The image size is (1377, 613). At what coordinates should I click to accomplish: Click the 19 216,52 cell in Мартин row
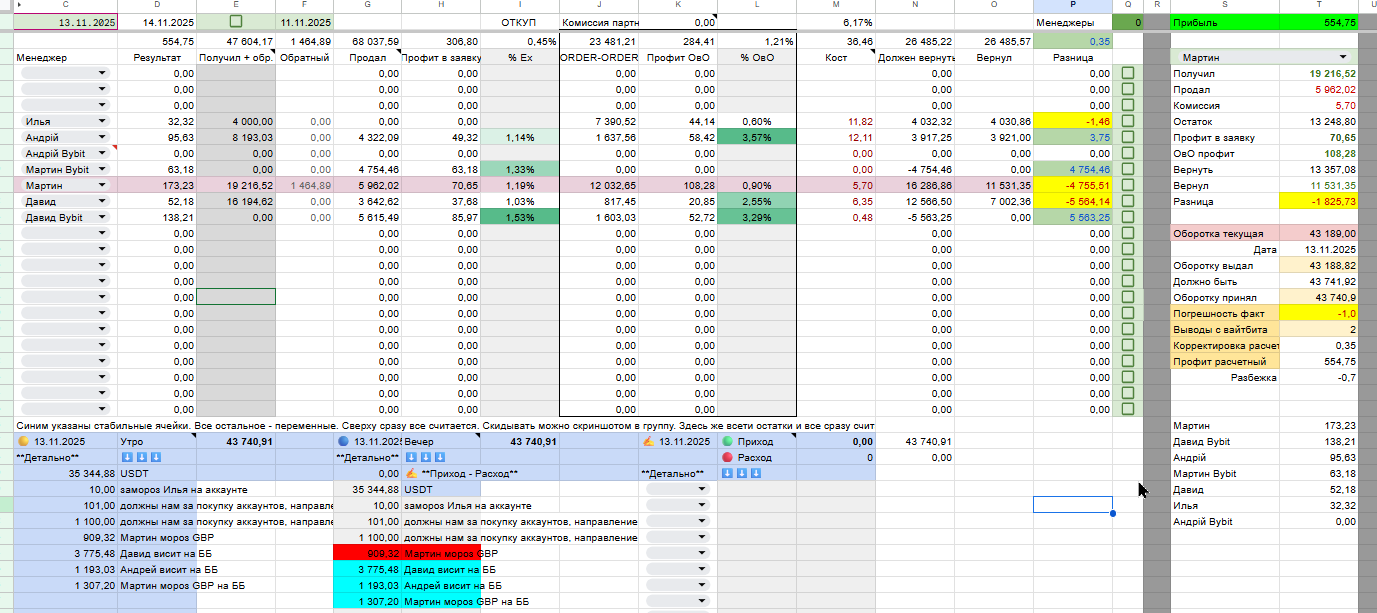pos(236,185)
